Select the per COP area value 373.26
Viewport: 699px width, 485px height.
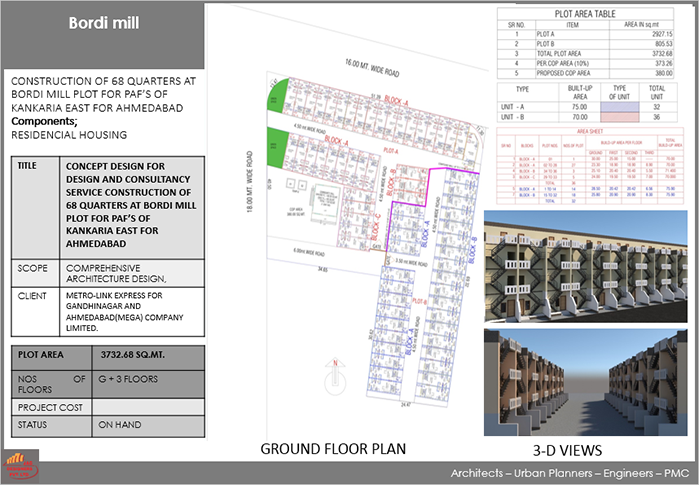[x=664, y=63]
